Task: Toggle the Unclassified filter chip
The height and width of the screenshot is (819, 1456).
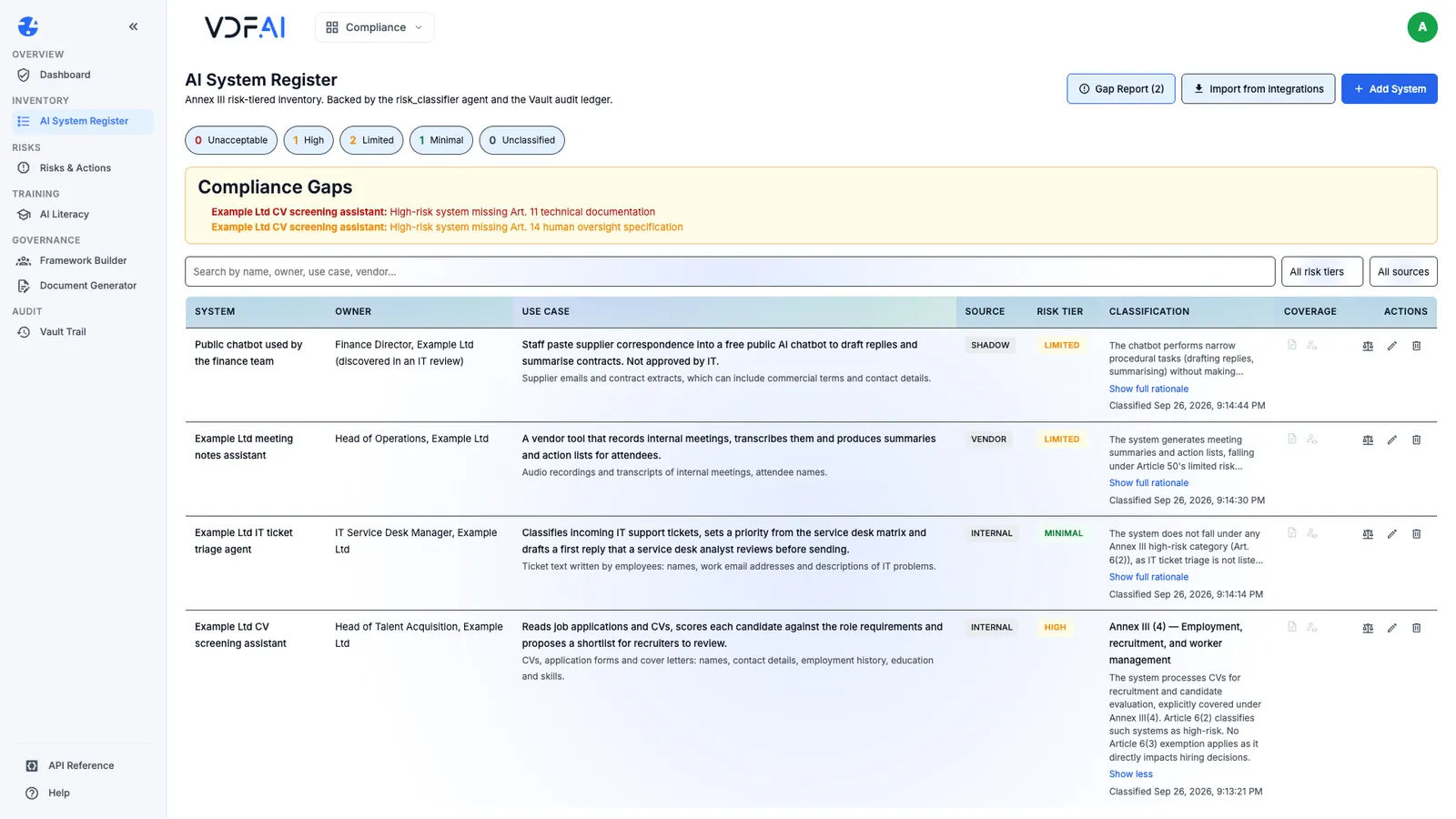Action: (522, 140)
